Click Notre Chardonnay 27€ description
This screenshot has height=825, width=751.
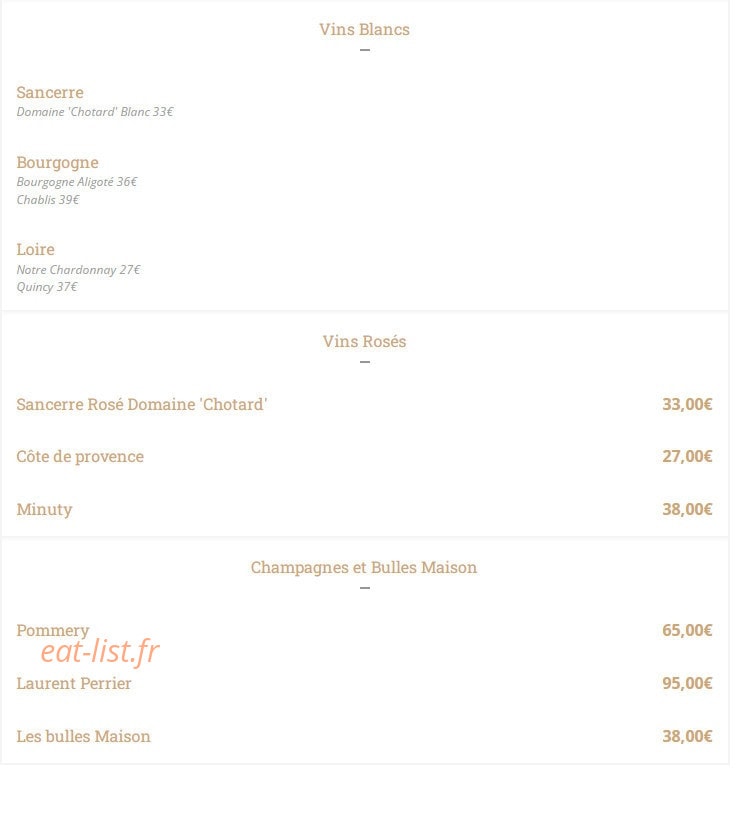pyautogui.click(x=78, y=270)
